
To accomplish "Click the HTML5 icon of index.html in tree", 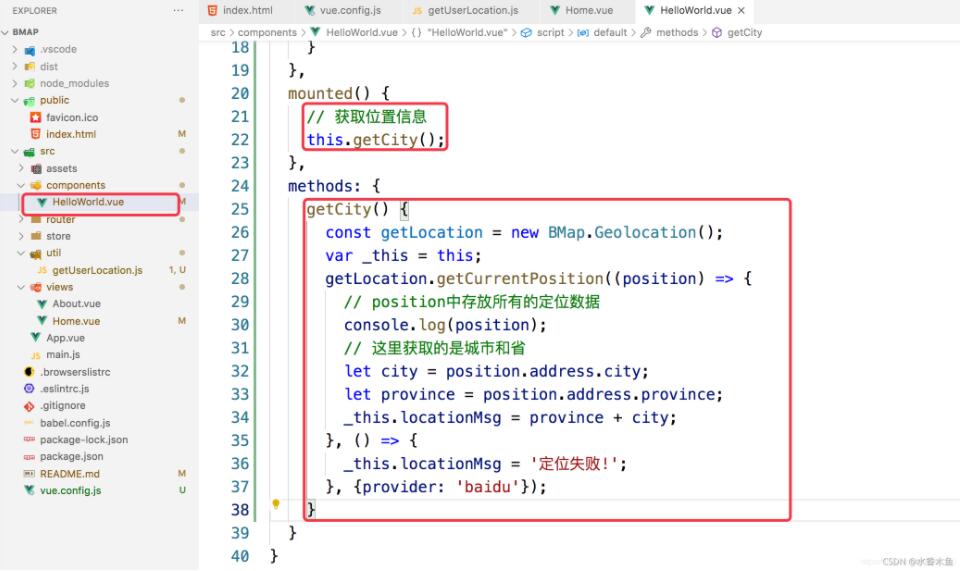I will click(x=36, y=134).
